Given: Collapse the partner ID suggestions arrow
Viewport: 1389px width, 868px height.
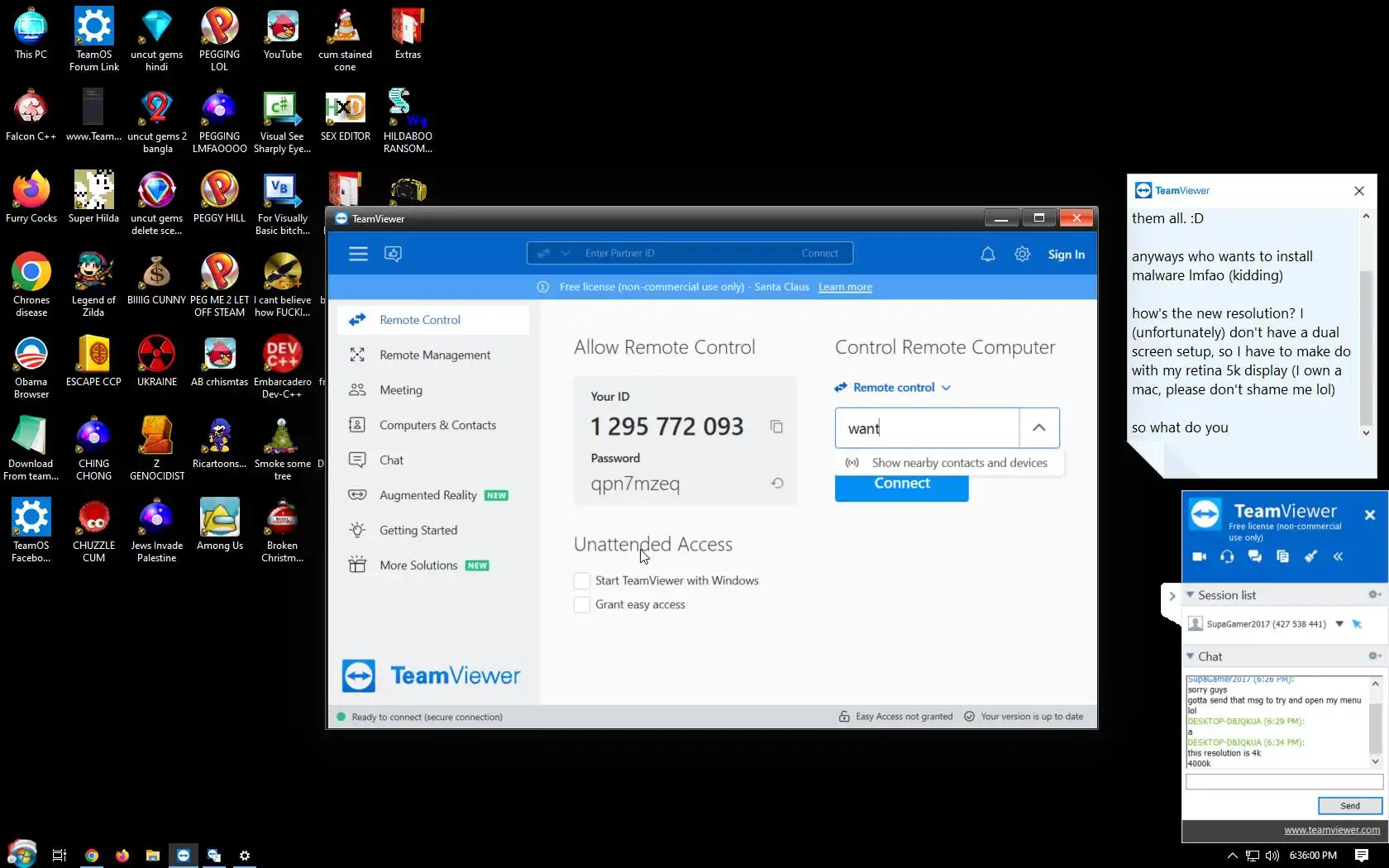Looking at the screenshot, I should (1039, 428).
